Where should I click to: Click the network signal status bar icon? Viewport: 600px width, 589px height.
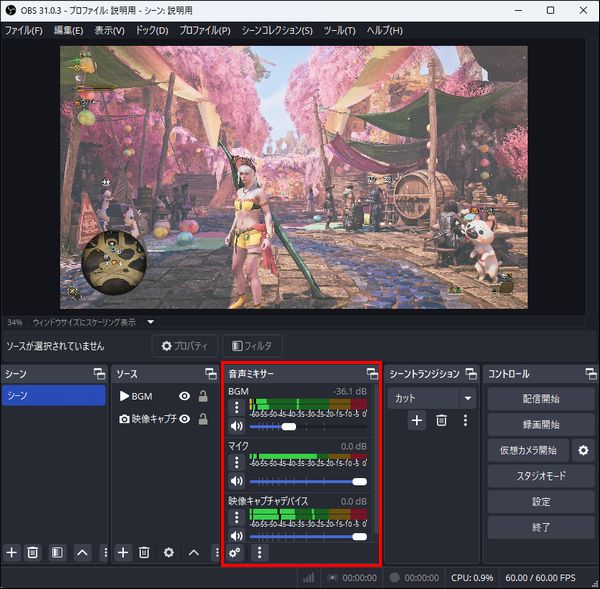coord(308,578)
